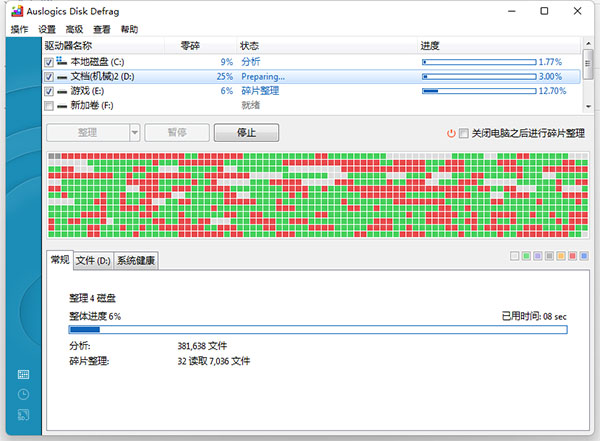Image resolution: width=600 pixels, height=441 pixels.
Task: Open the 查看 menu
Action: 101,30
